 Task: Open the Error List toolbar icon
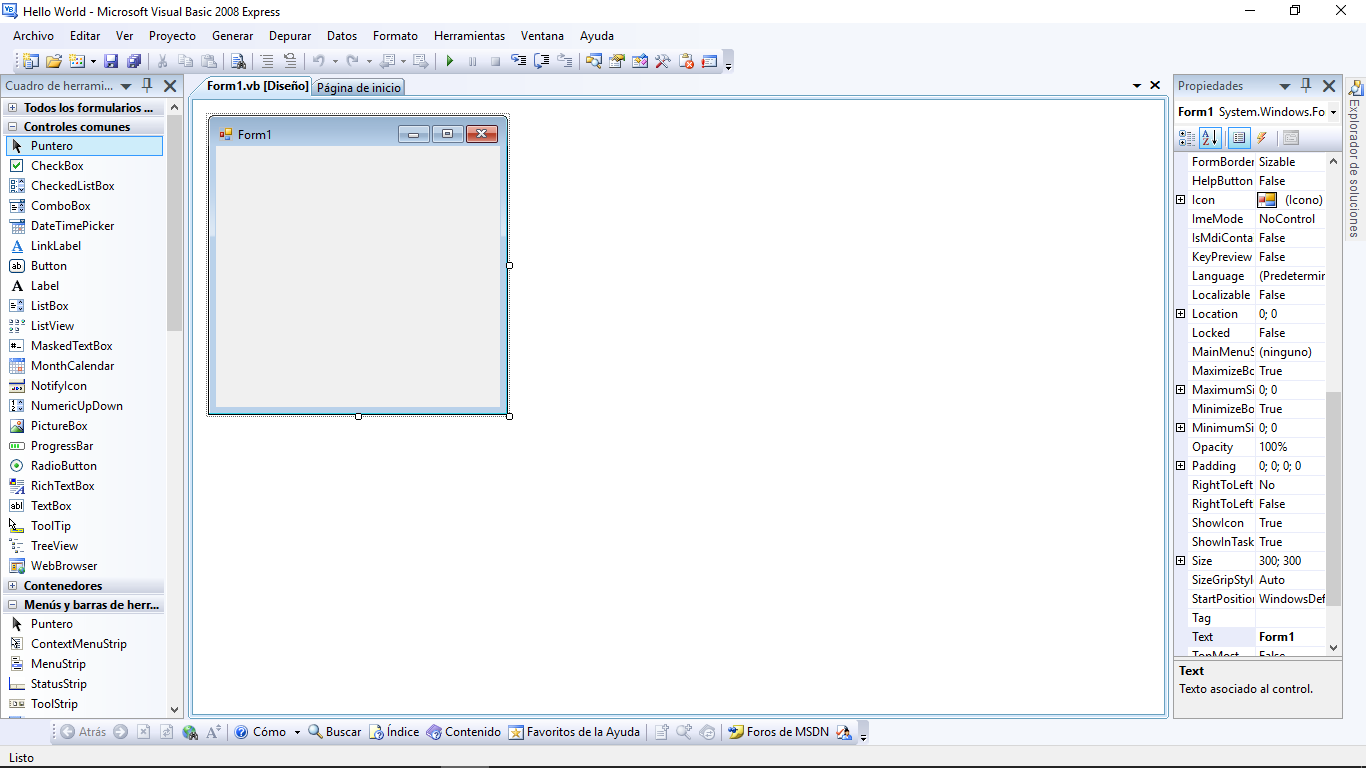pyautogui.click(x=687, y=61)
